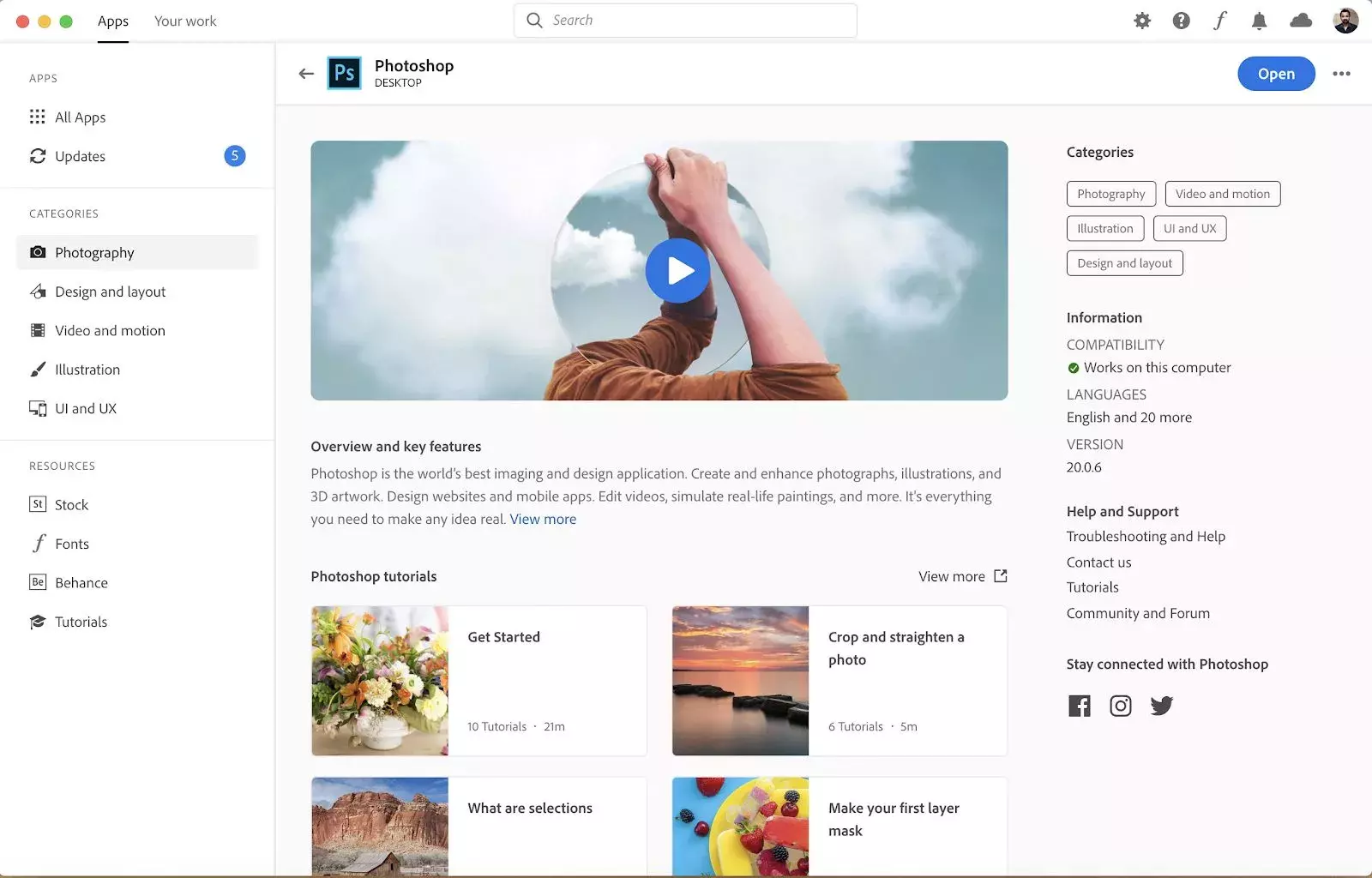Image resolution: width=1372 pixels, height=878 pixels.
Task: Click the help question mark icon
Action: click(1181, 20)
